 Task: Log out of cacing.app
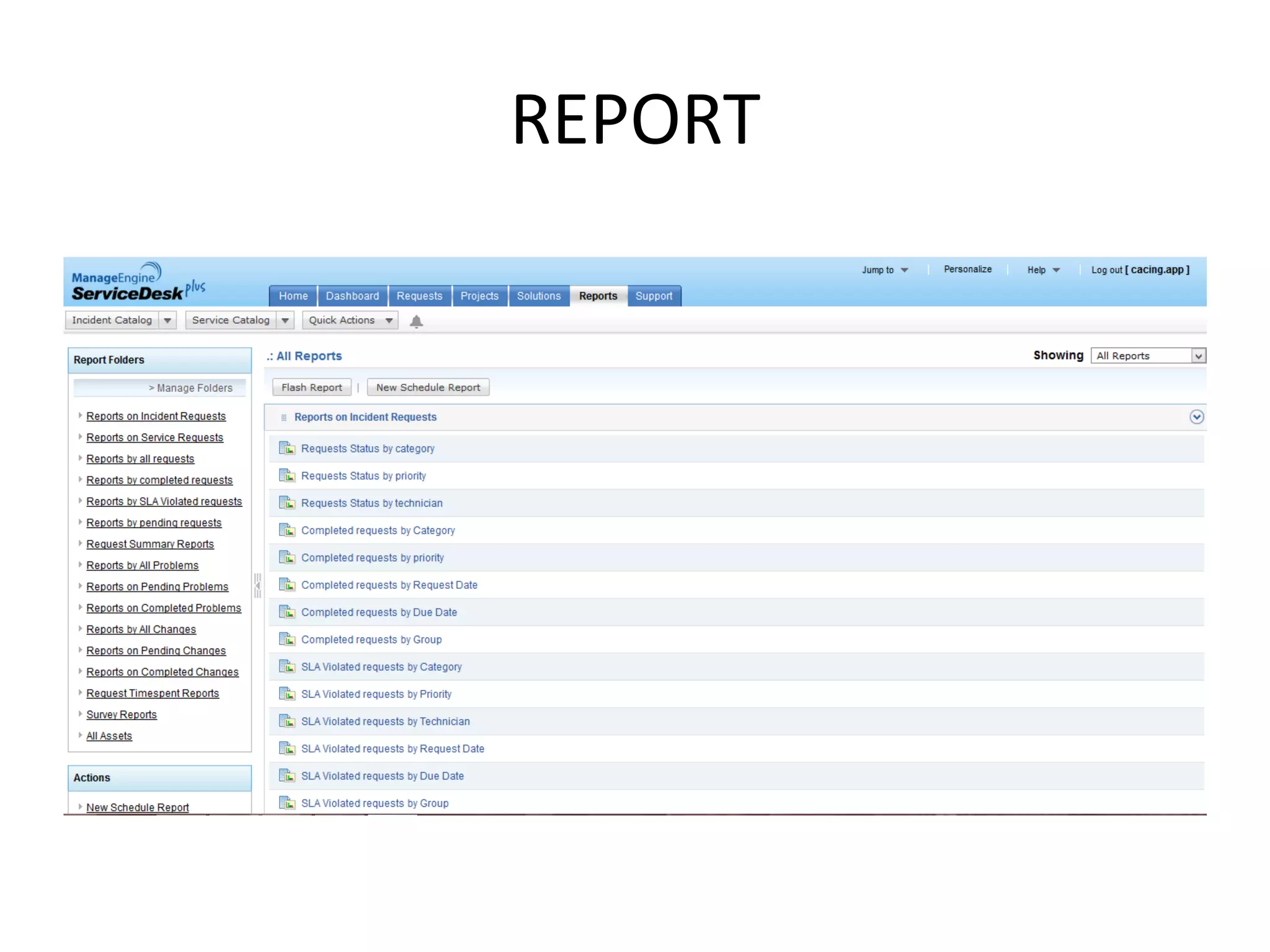[1140, 270]
